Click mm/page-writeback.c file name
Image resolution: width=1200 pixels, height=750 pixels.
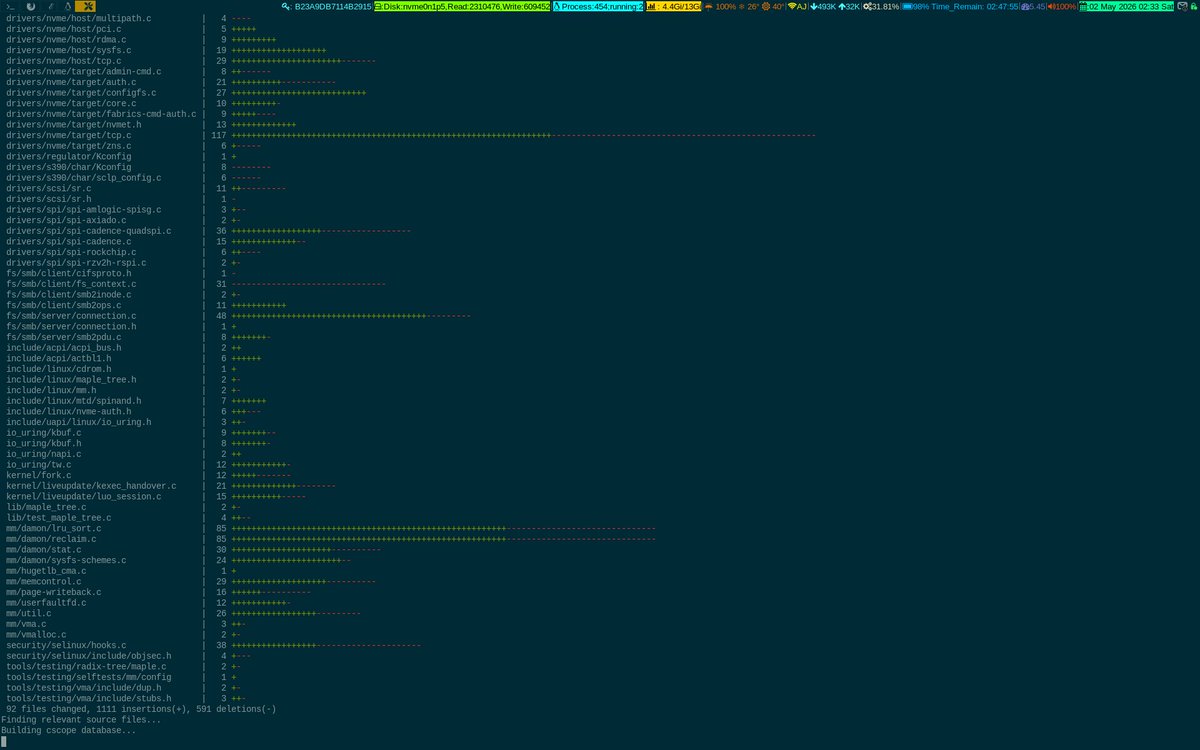click(x=54, y=592)
